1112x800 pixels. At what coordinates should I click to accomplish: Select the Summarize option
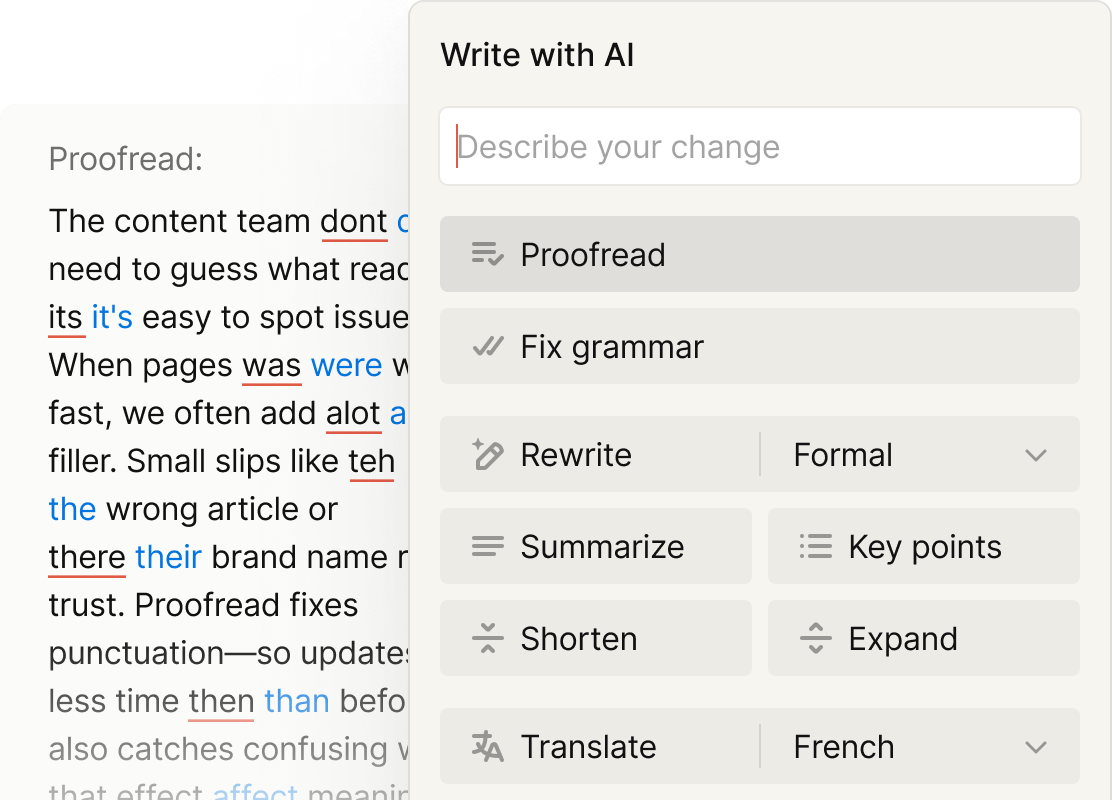(596, 546)
